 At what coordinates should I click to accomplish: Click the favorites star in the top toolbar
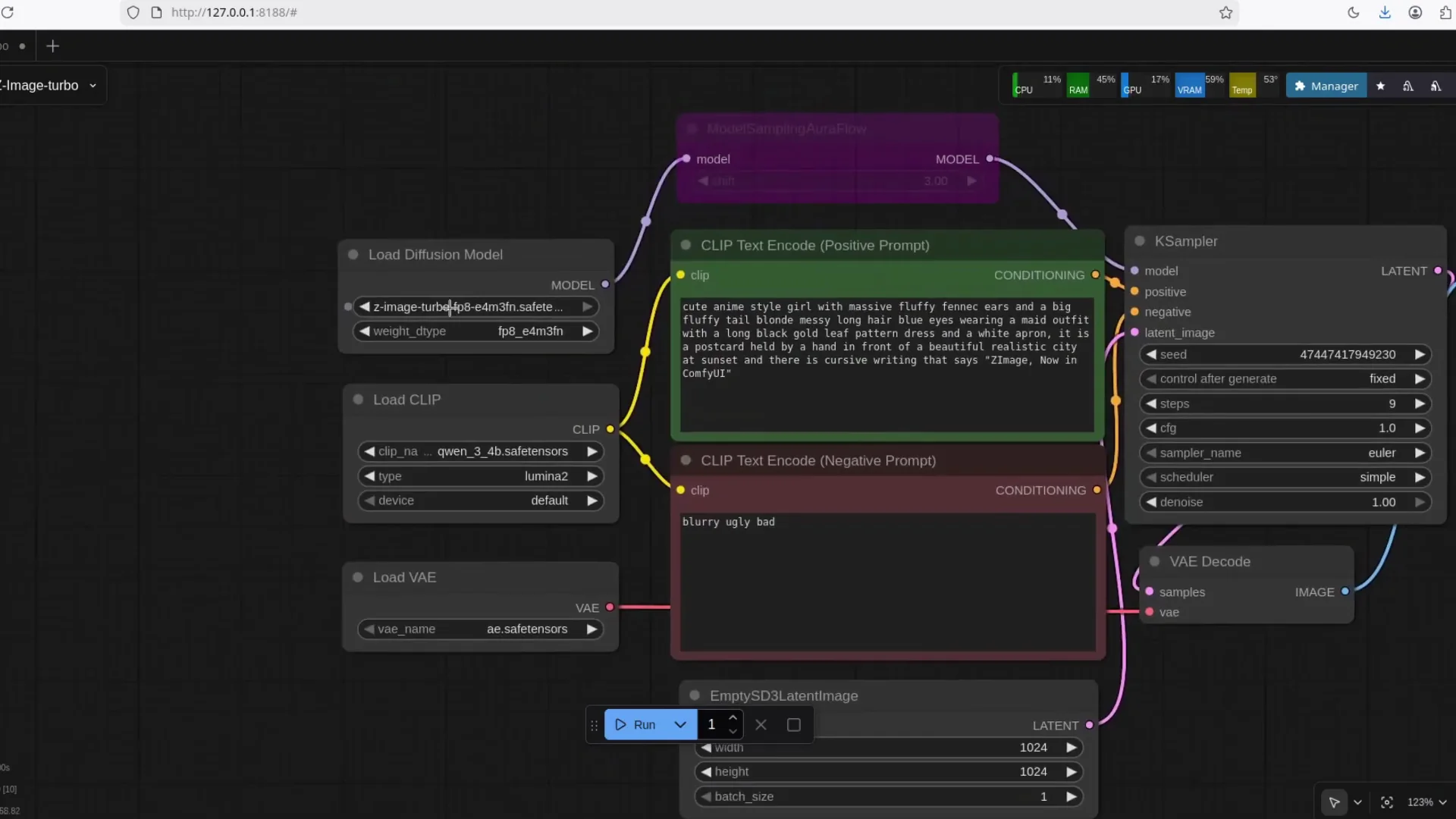pos(1381,86)
